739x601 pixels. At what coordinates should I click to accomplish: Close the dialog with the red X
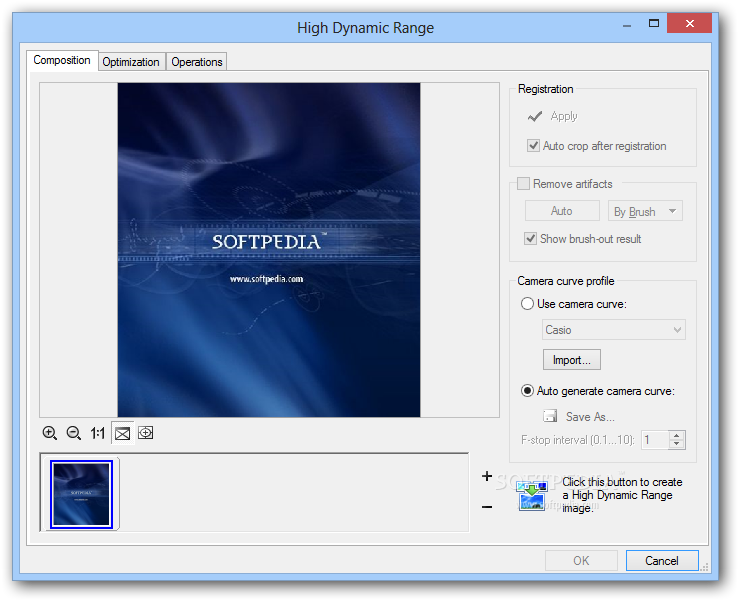(x=689, y=24)
